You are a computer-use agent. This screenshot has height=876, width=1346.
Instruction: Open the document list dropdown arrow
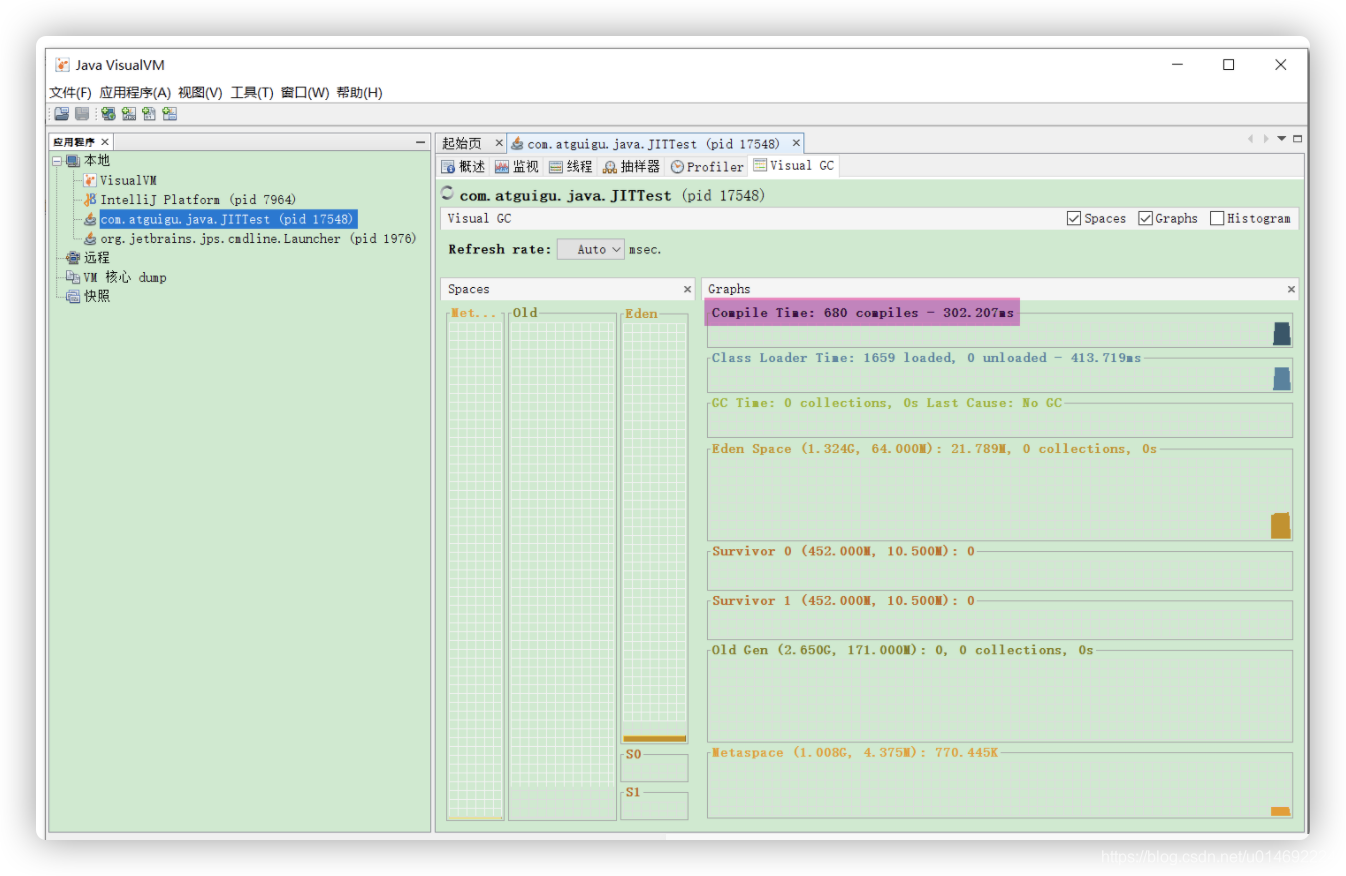(x=1281, y=139)
